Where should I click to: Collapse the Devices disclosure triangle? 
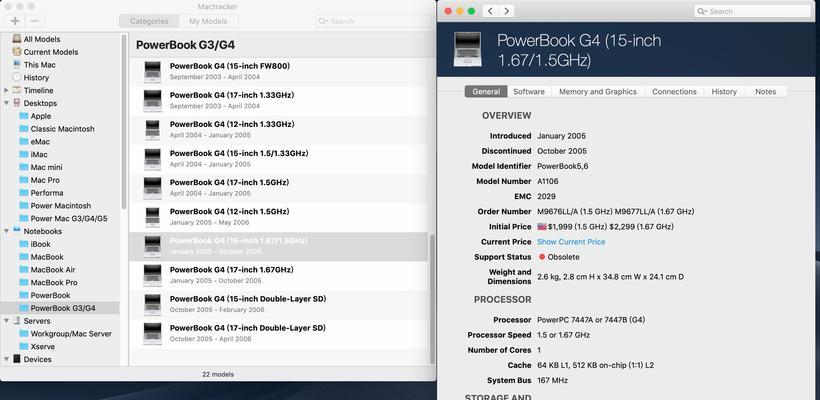pos(6,359)
